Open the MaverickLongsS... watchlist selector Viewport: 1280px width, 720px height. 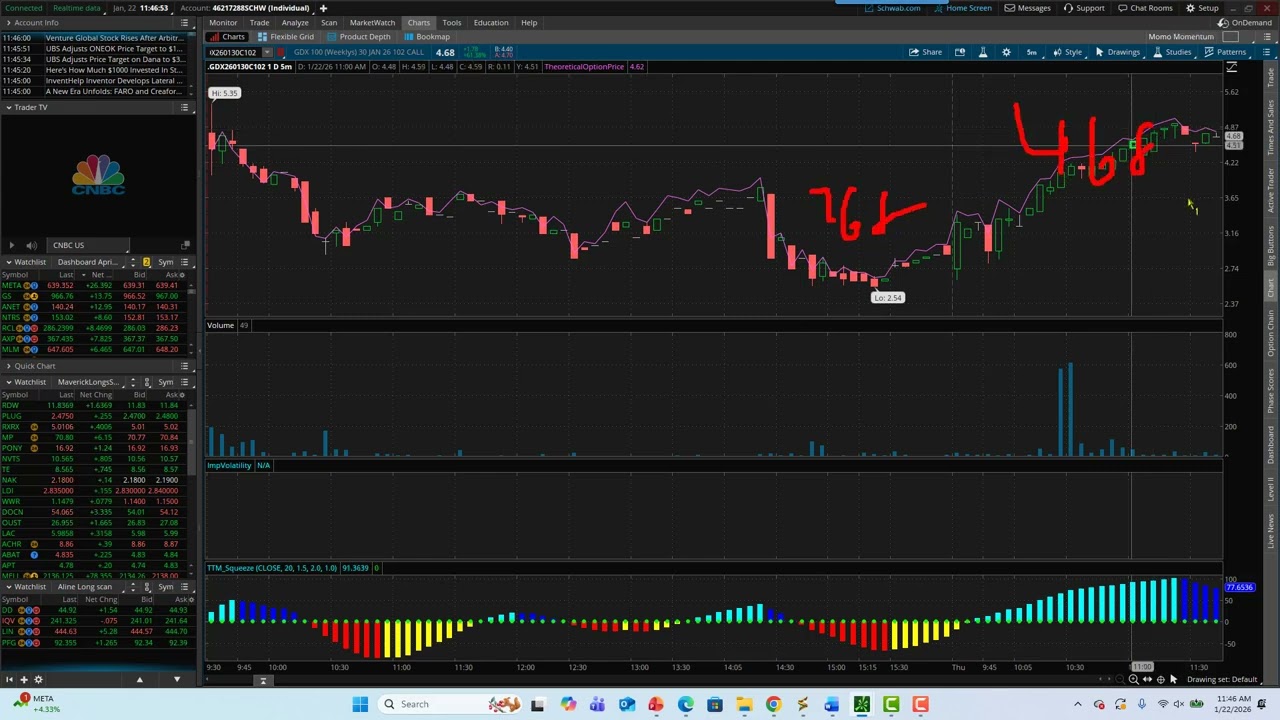pos(90,382)
